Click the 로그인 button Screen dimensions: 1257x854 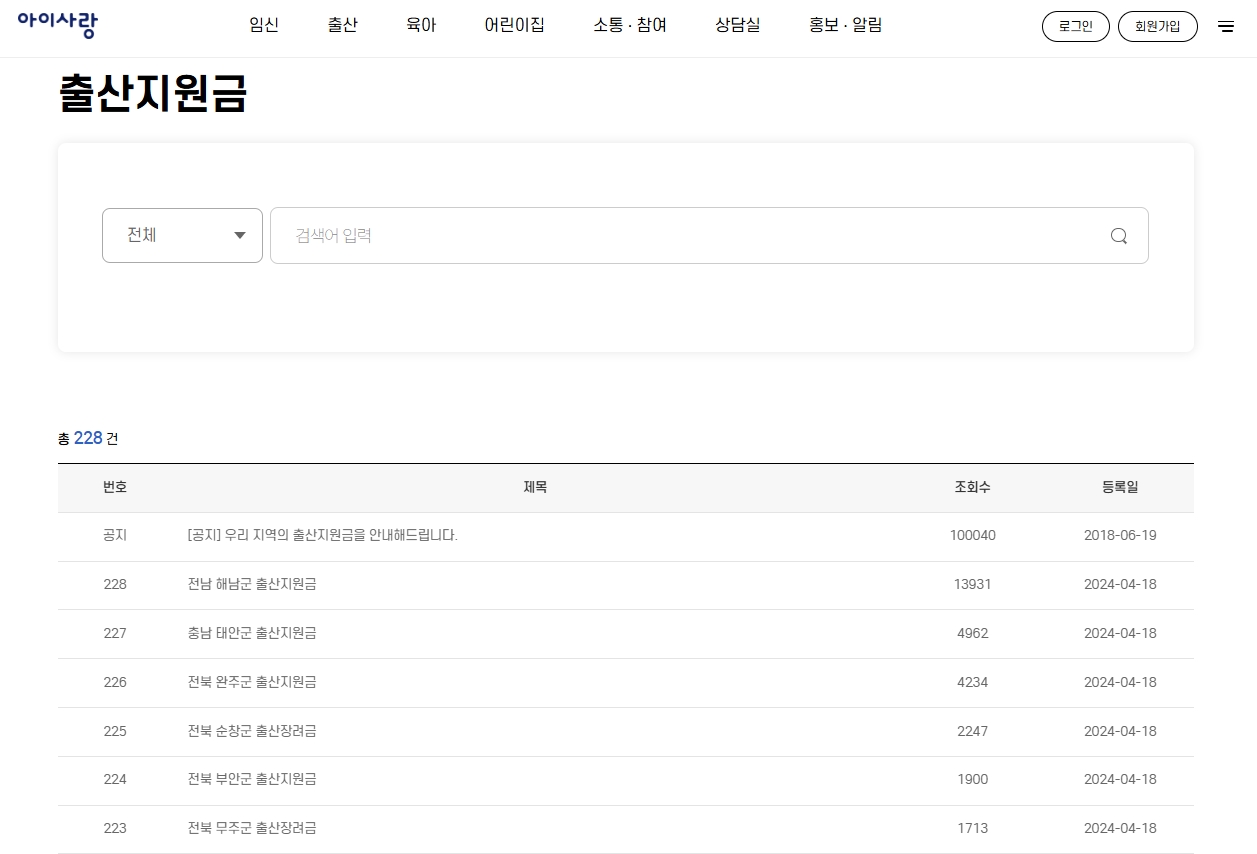click(x=1076, y=27)
